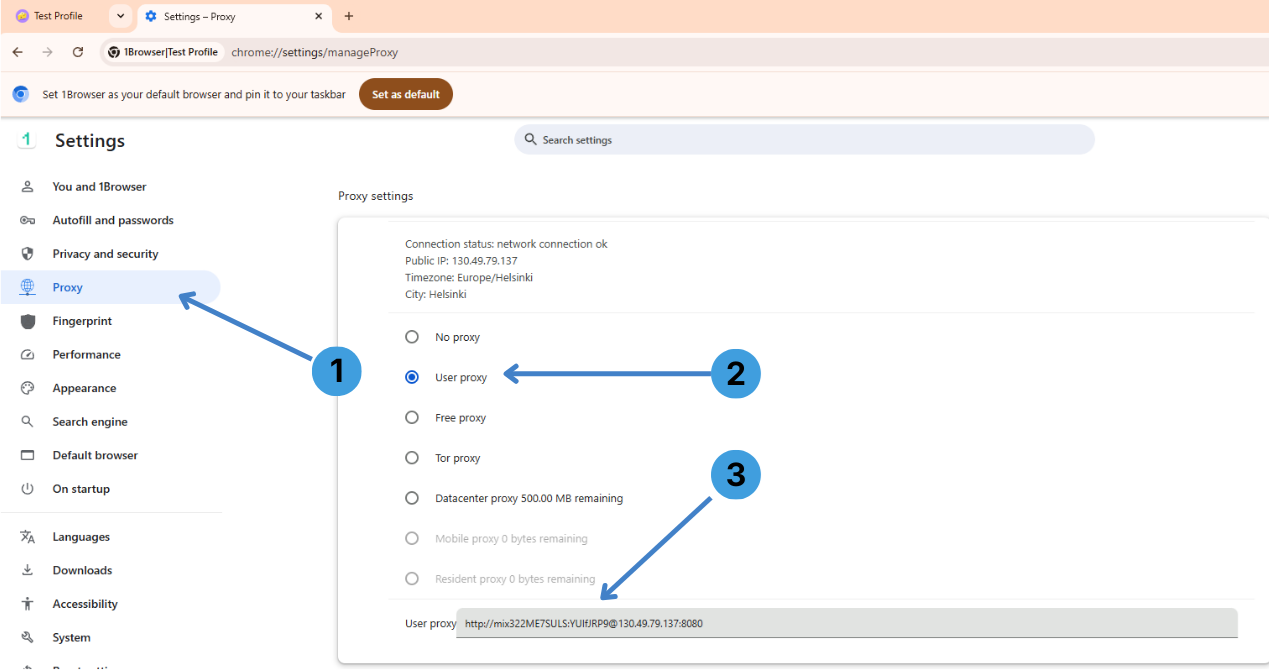Image resolution: width=1269 pixels, height=670 pixels.
Task: Click the Proxy settings heading
Action: [376, 196]
